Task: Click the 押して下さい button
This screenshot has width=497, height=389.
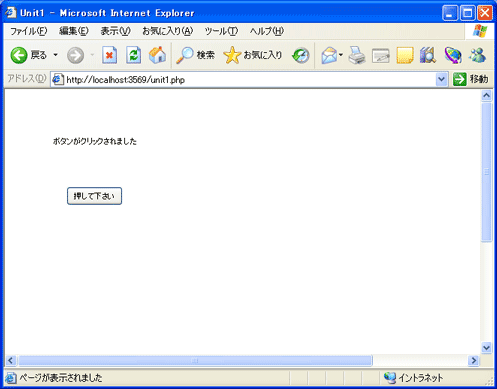Action: (x=94, y=196)
